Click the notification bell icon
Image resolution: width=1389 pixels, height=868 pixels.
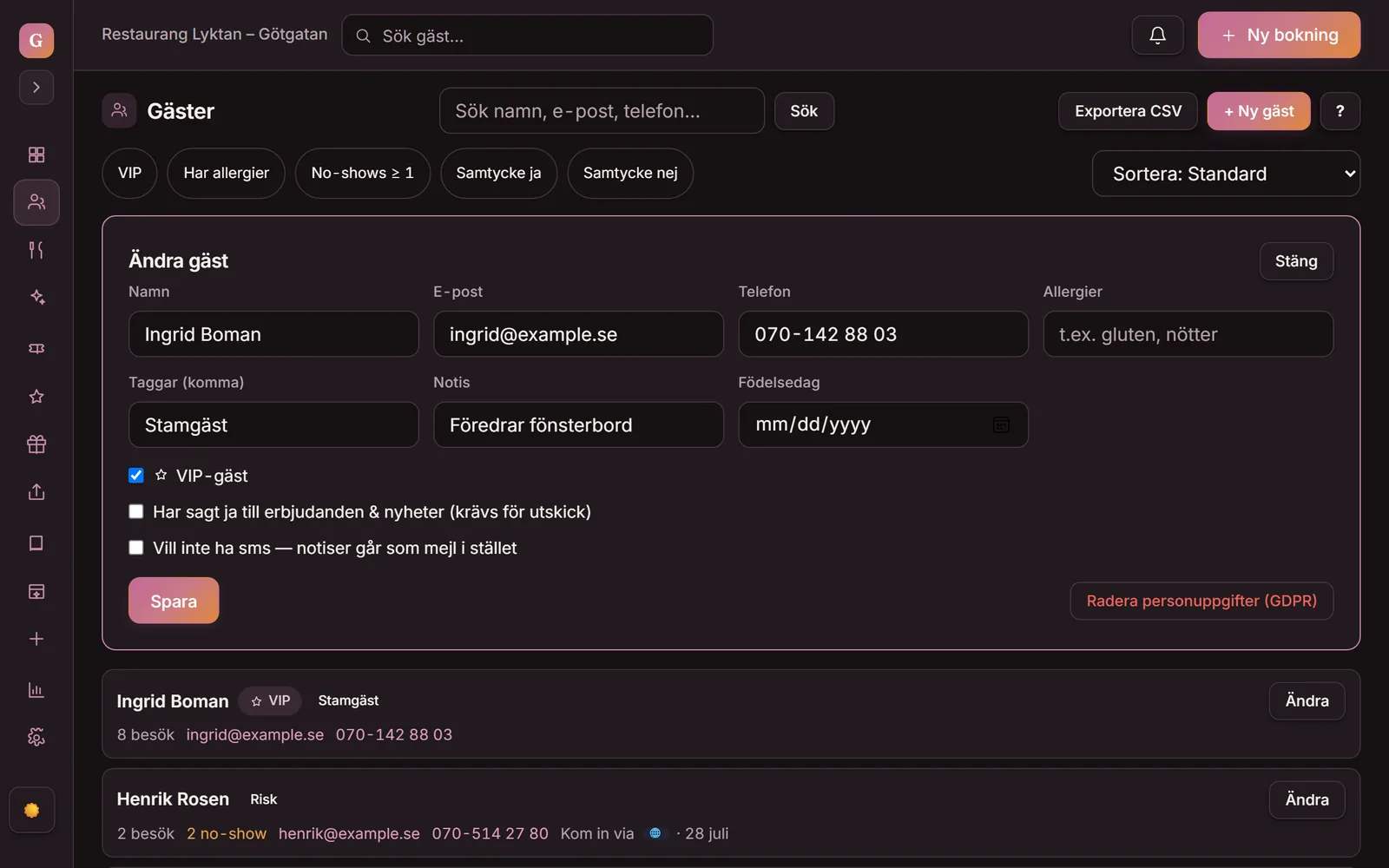click(x=1157, y=36)
